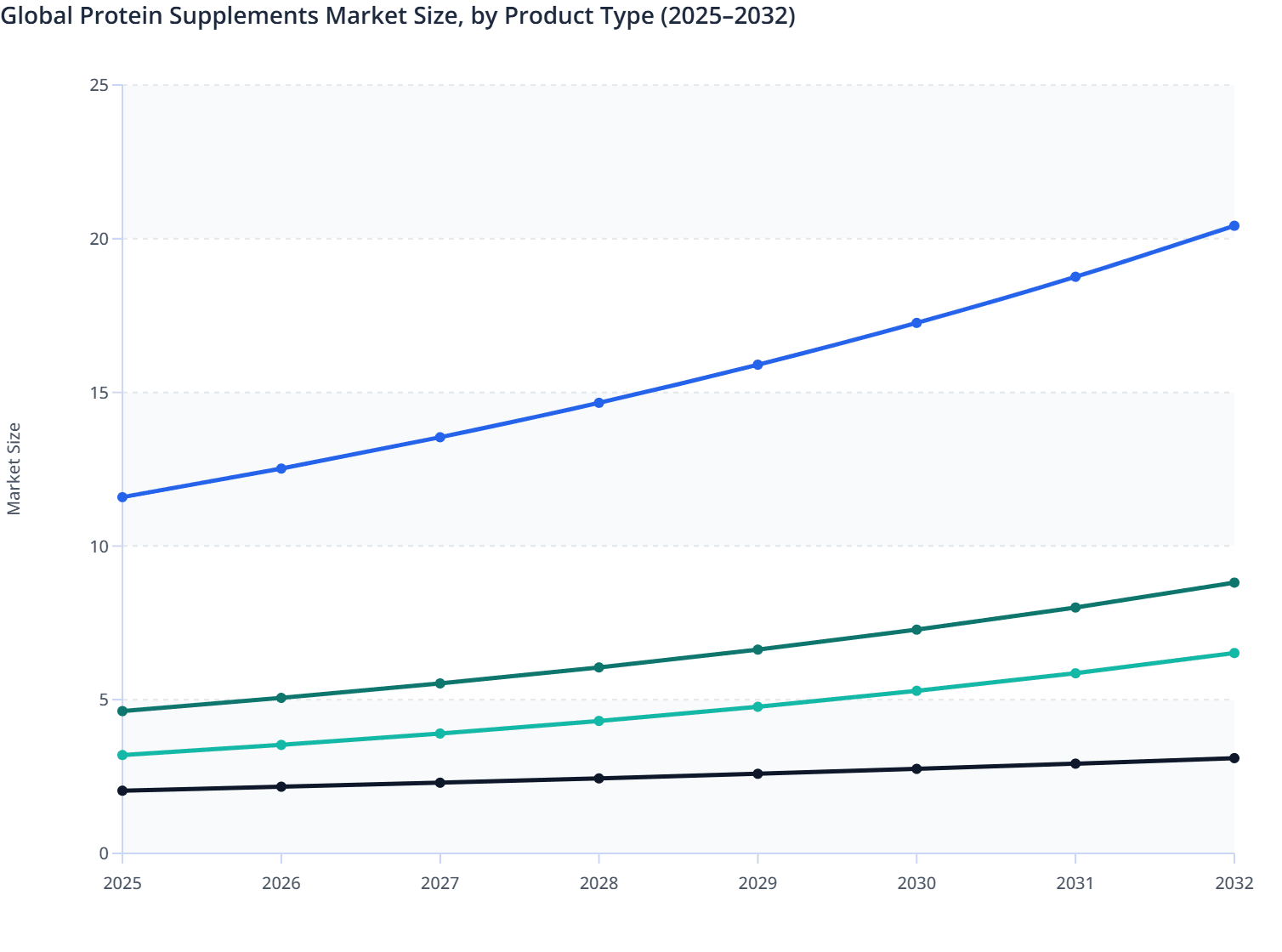Select the dark green line's 2032 endpoint marker
The height and width of the screenshot is (952, 1282).
tap(1234, 583)
